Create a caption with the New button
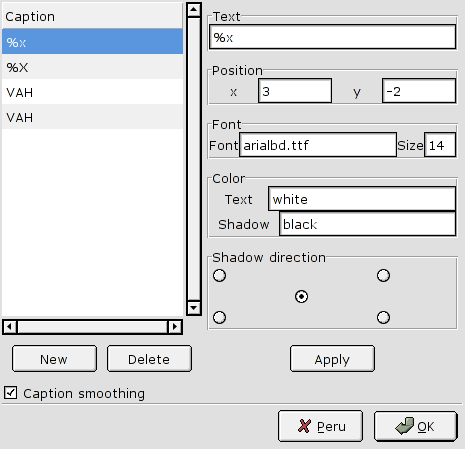The width and height of the screenshot is (465, 449). coord(54,359)
